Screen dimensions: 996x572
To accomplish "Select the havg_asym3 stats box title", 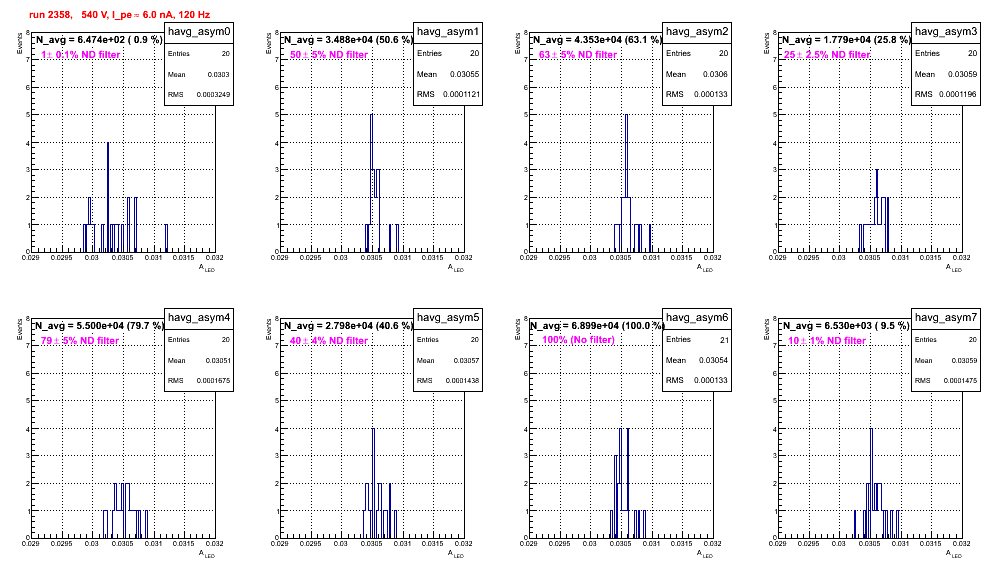I will (x=946, y=31).
